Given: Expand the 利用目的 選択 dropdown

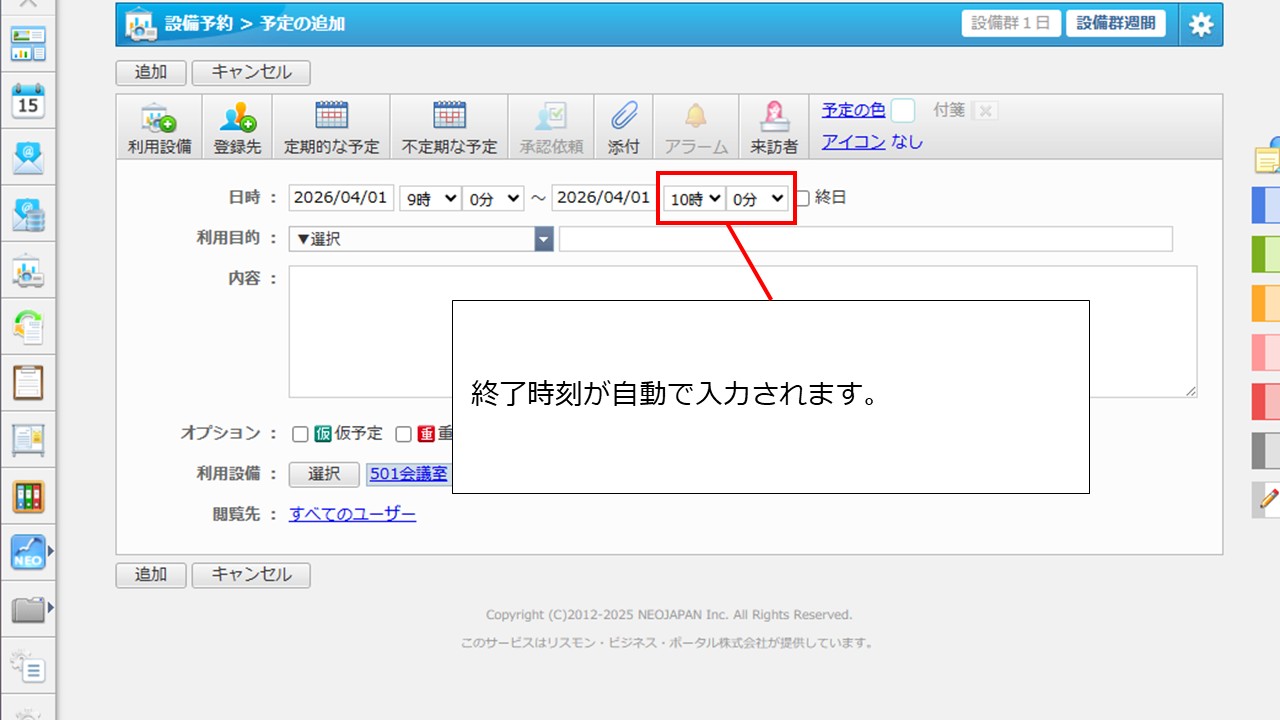Looking at the screenshot, I should pyautogui.click(x=421, y=239).
